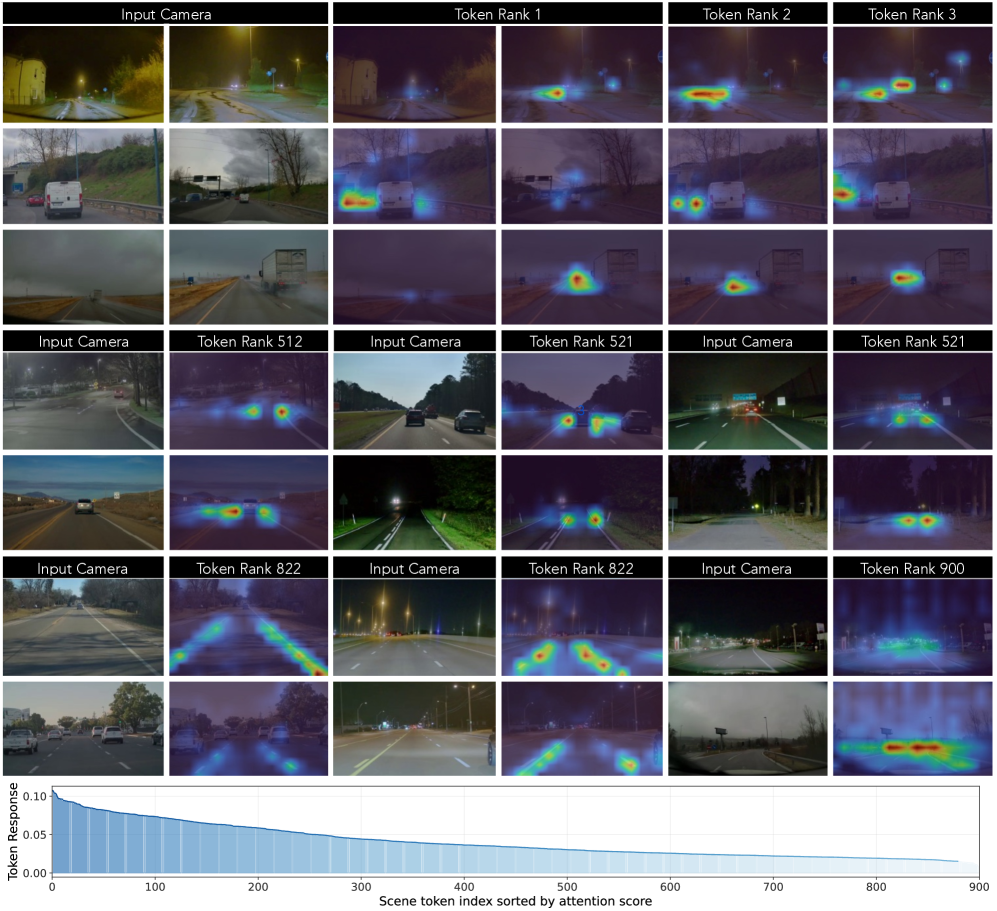Click the 'Token Rank 900' header label
The image size is (997, 911).
pyautogui.click(x=912, y=568)
